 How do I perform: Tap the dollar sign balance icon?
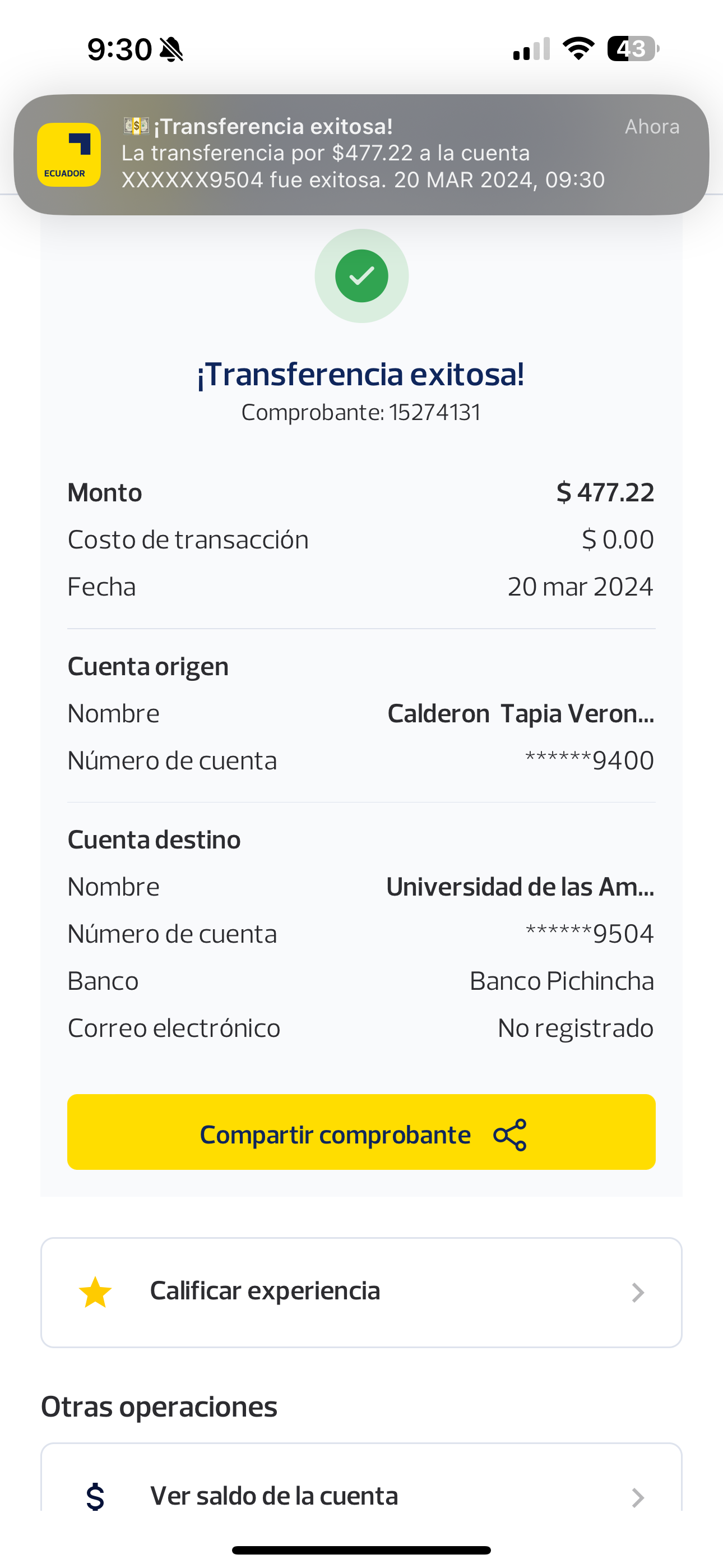(95, 1496)
